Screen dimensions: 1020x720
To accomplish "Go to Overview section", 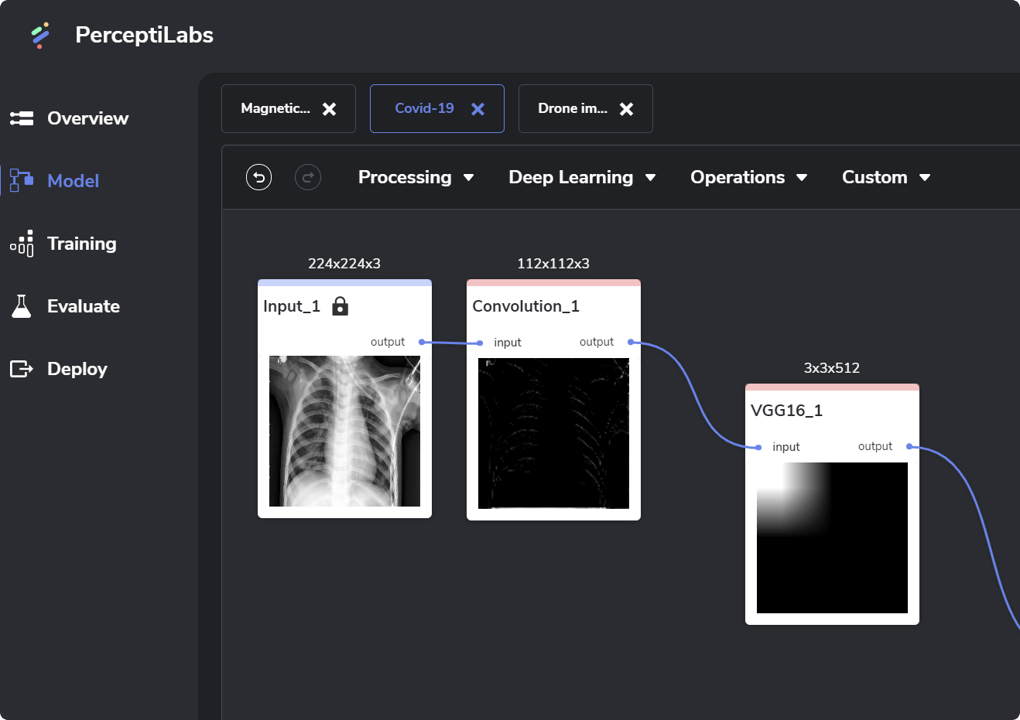I will pyautogui.click(x=88, y=118).
